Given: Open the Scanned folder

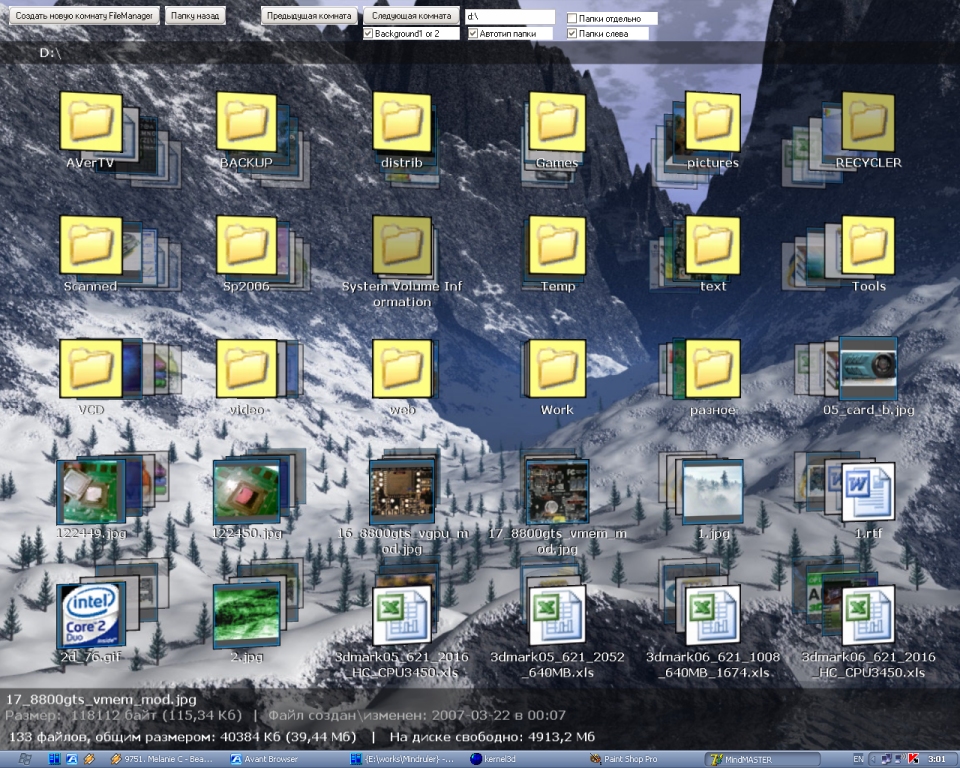Looking at the screenshot, I should pyautogui.click(x=91, y=245).
